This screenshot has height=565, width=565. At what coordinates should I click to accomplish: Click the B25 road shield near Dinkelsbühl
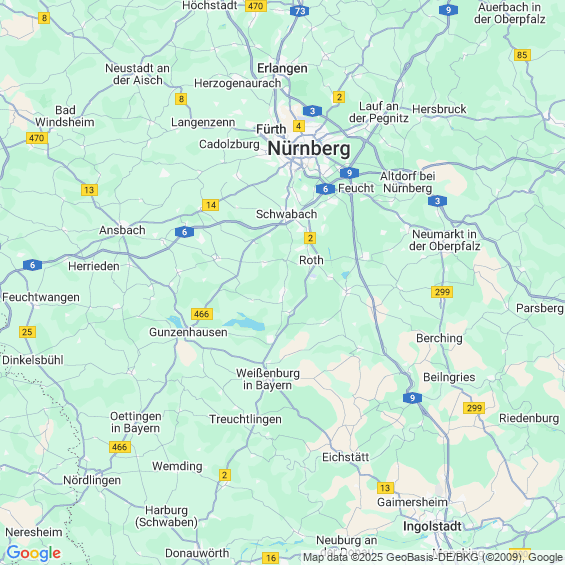(27, 332)
